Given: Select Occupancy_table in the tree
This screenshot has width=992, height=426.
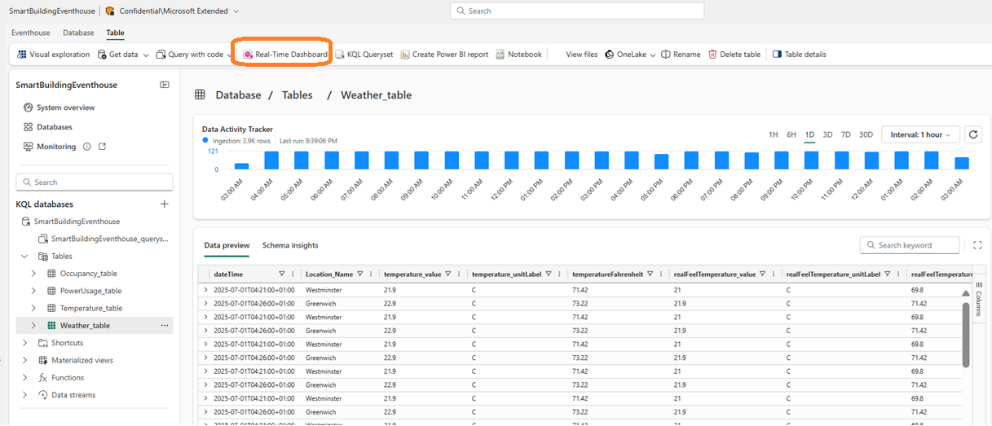Looking at the screenshot, I should 88,273.
